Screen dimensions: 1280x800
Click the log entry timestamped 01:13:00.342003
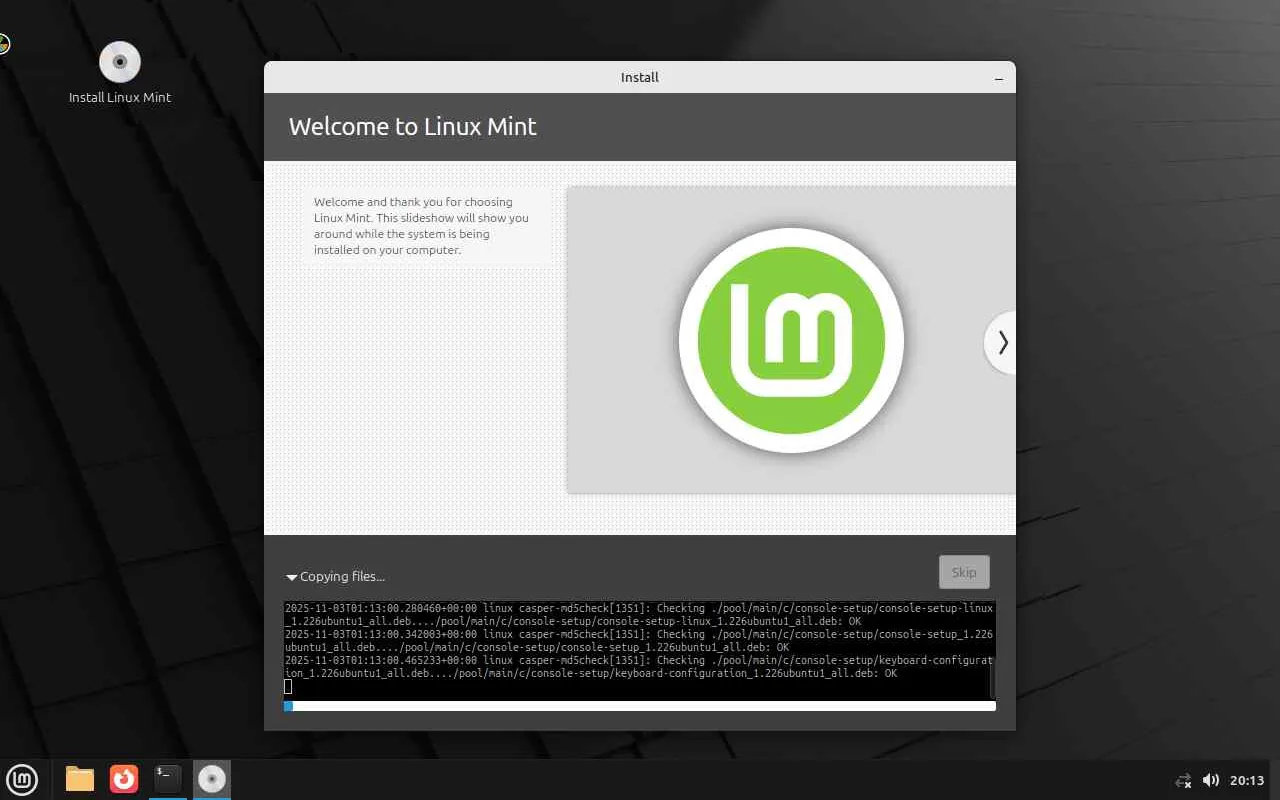(639, 641)
